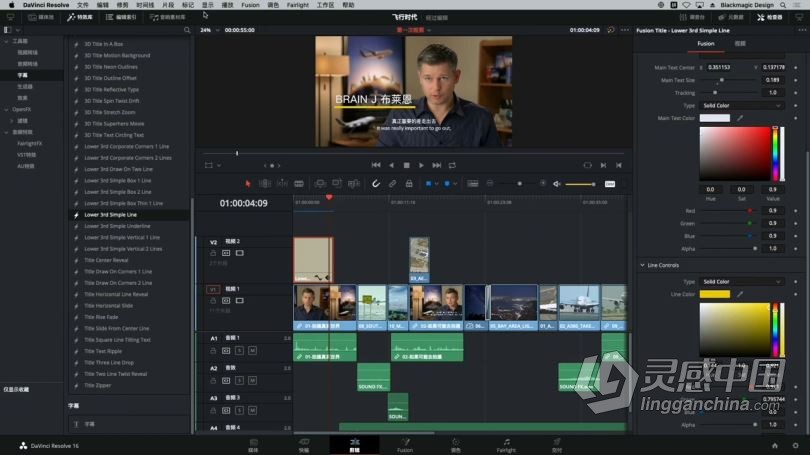Click the stop playback button
The height and width of the screenshot is (455, 810).
pyautogui.click(x=407, y=165)
